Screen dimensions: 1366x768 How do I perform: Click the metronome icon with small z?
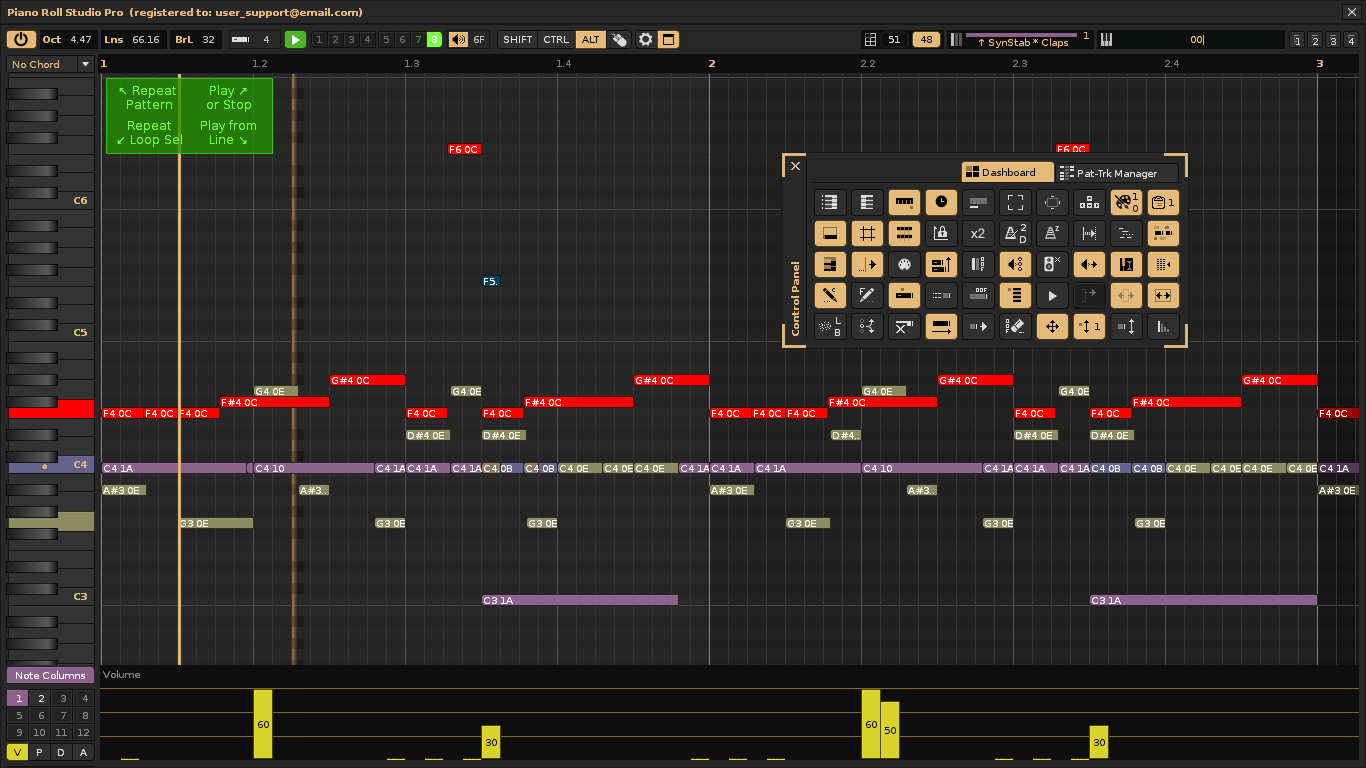coord(1052,234)
